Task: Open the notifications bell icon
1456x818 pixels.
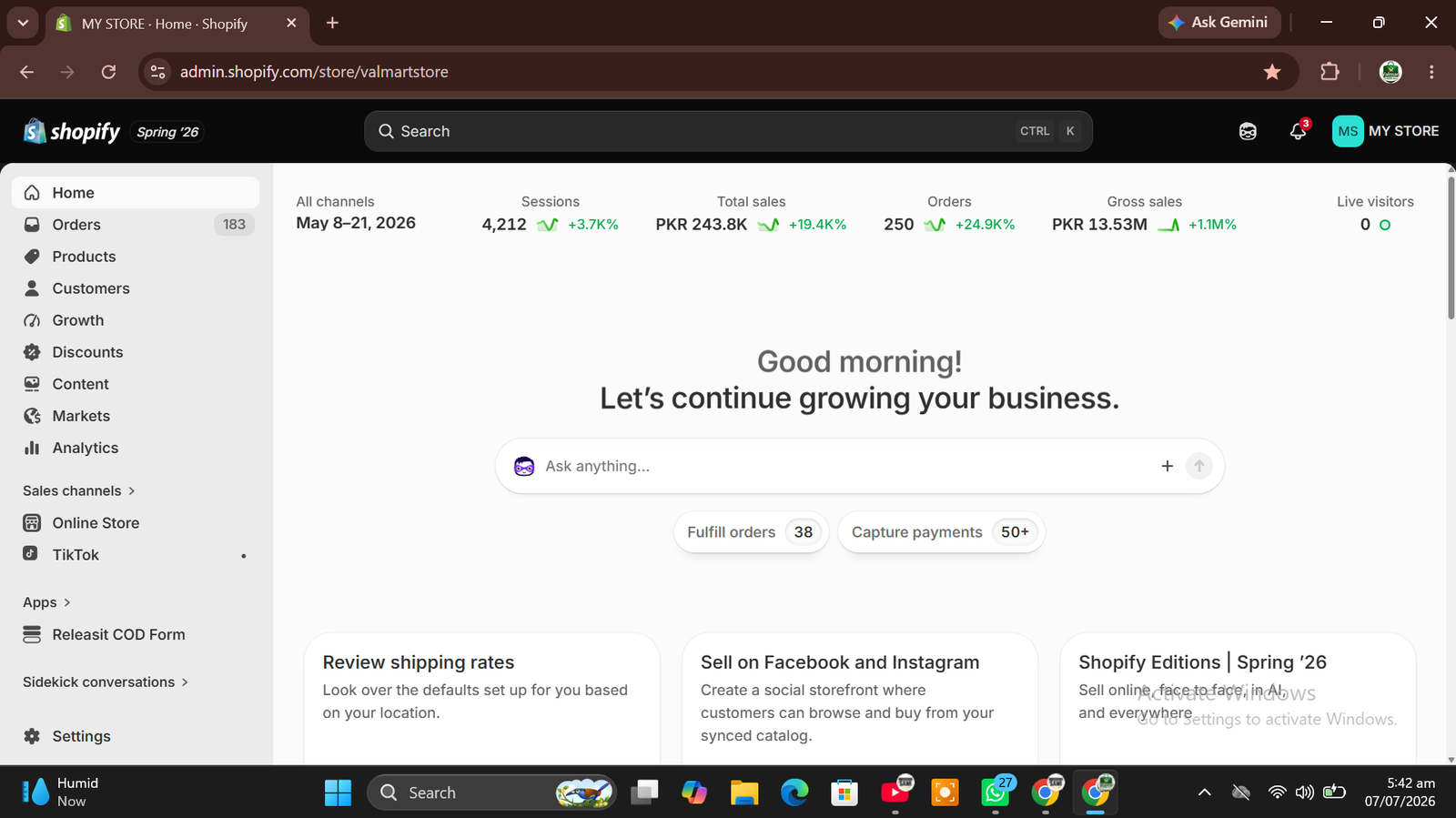Action: click(1299, 131)
